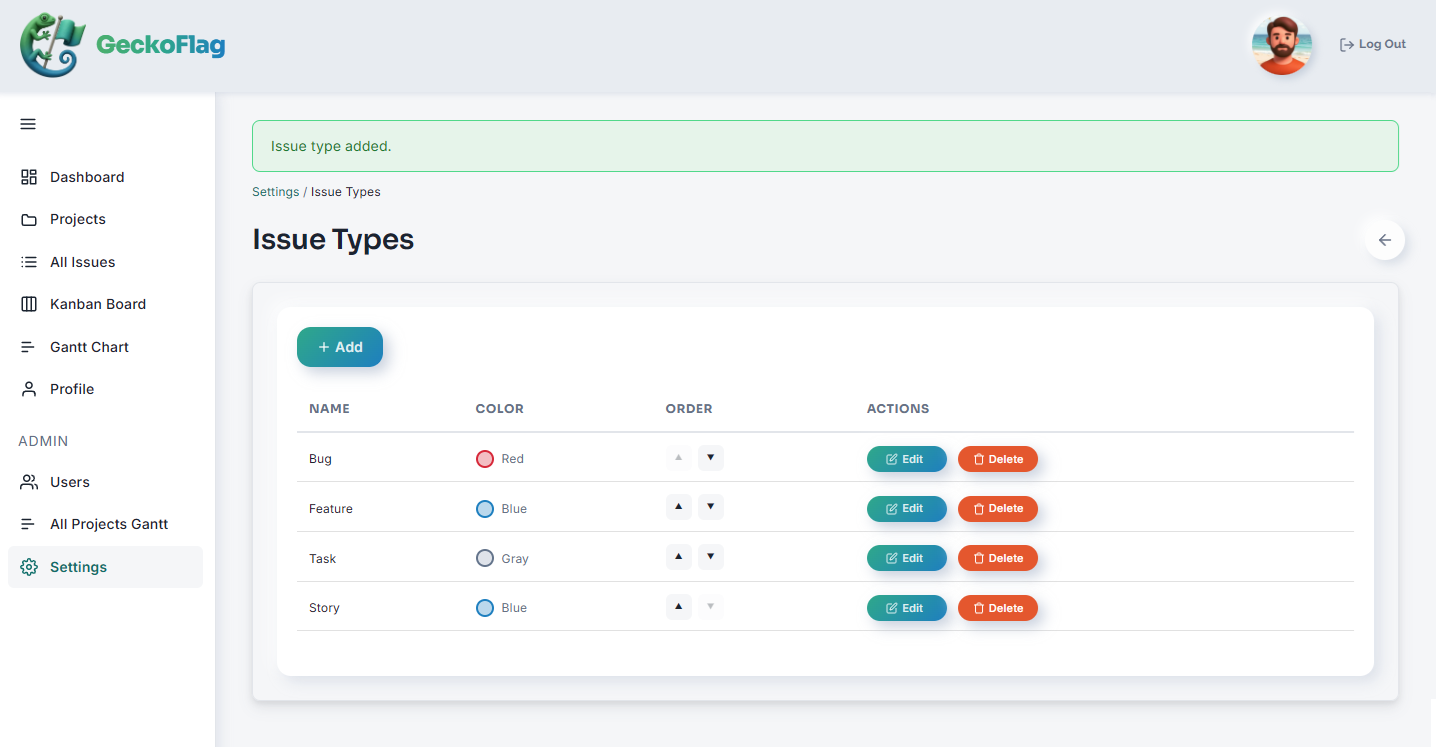Click the red color swatch for Bug
Screen dimensions: 1436x747
click(485, 459)
